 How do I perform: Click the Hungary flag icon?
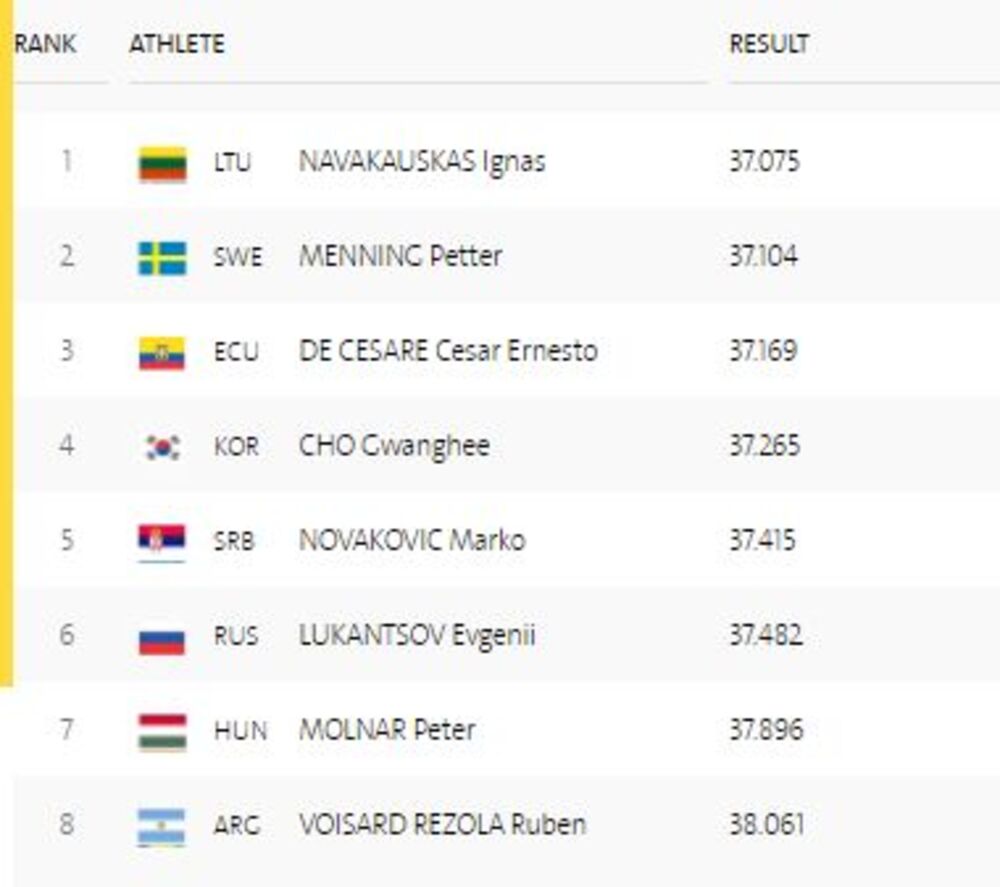162,731
